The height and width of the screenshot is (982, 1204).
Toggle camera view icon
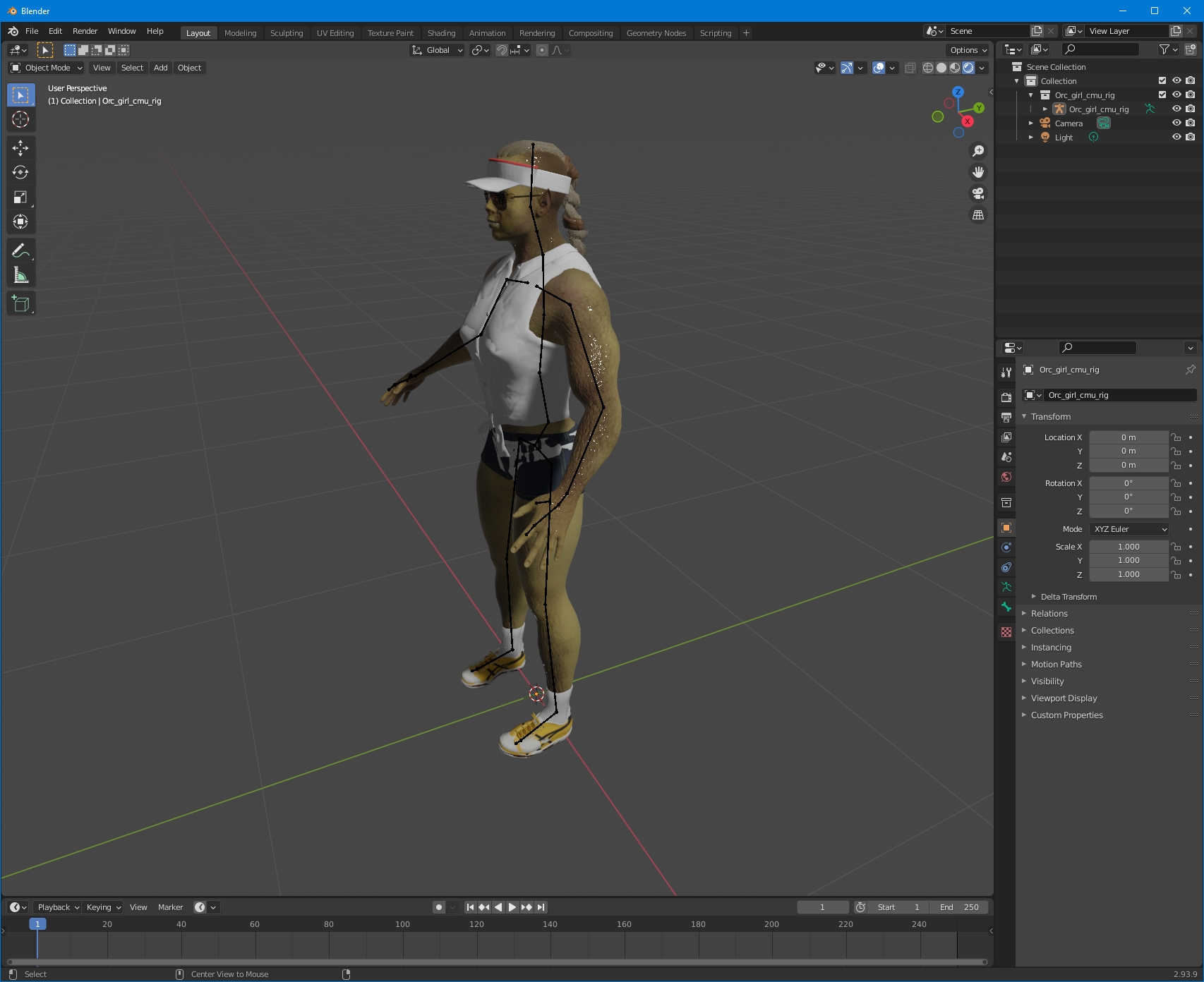point(978,193)
